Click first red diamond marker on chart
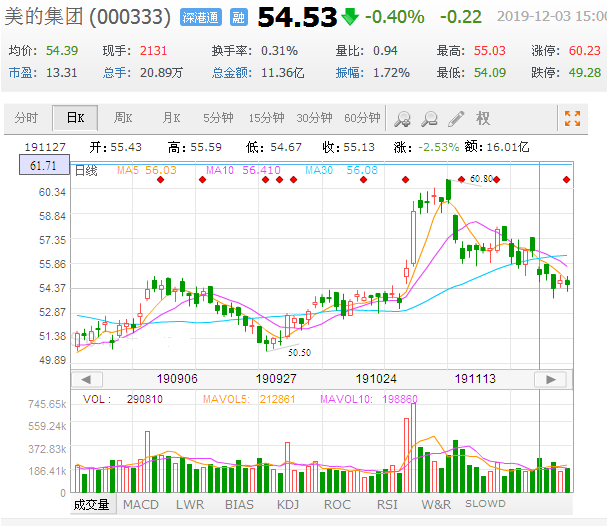 [x=160, y=180]
